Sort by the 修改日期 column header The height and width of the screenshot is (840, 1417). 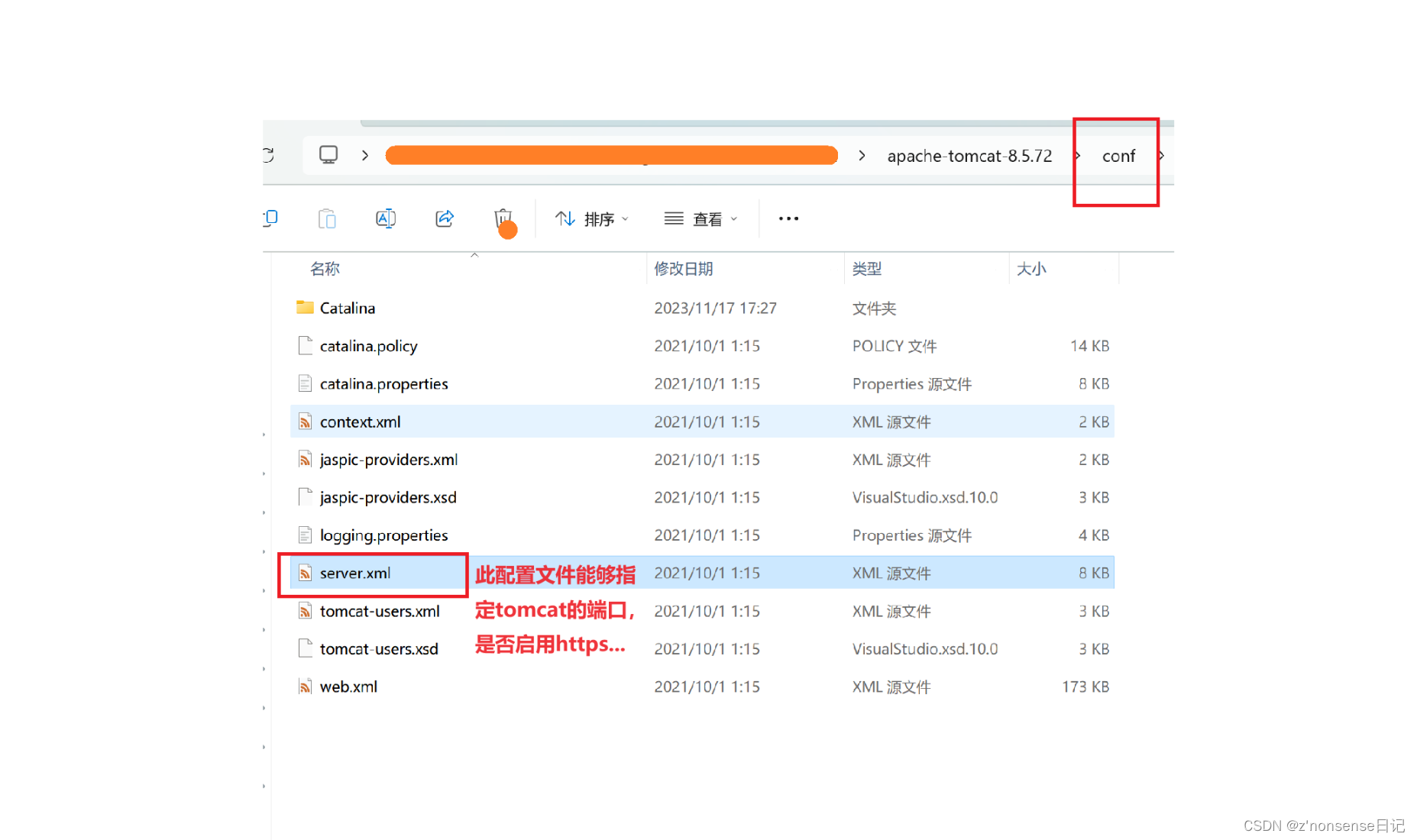point(684,269)
